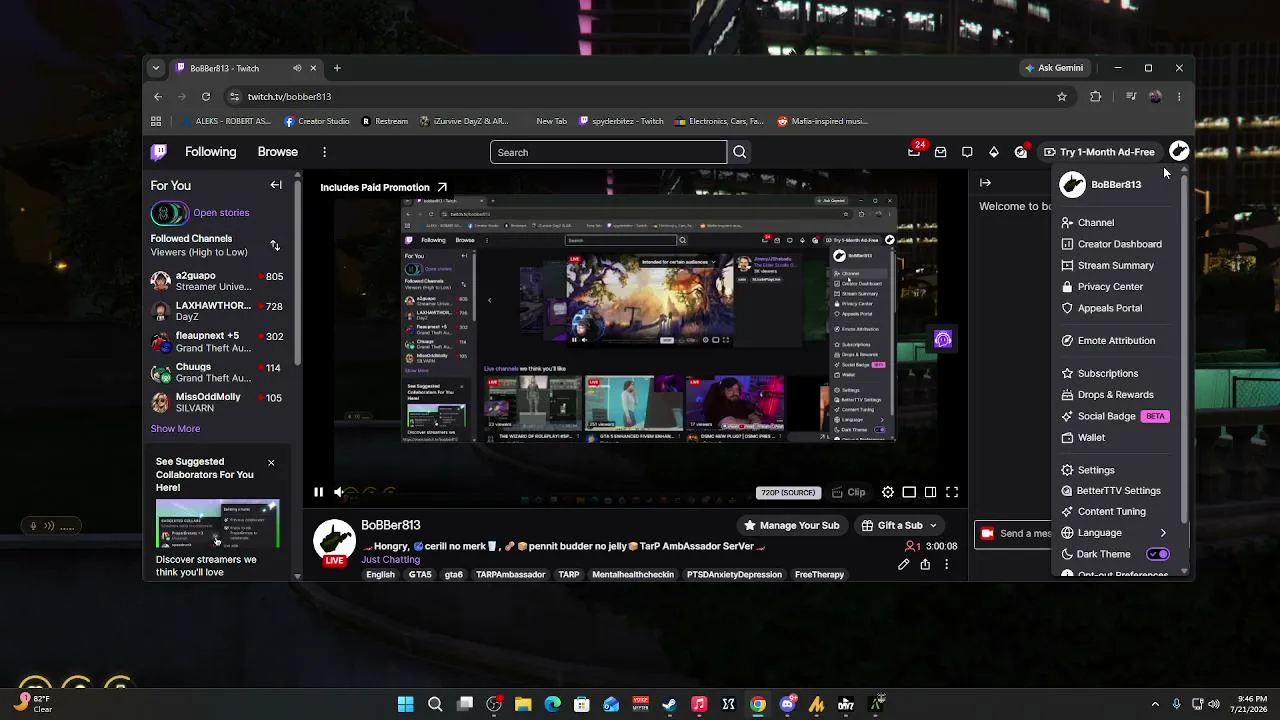The image size is (1280, 720).
Task: Open the Bits diamond icon in top nav
Action: click(993, 152)
